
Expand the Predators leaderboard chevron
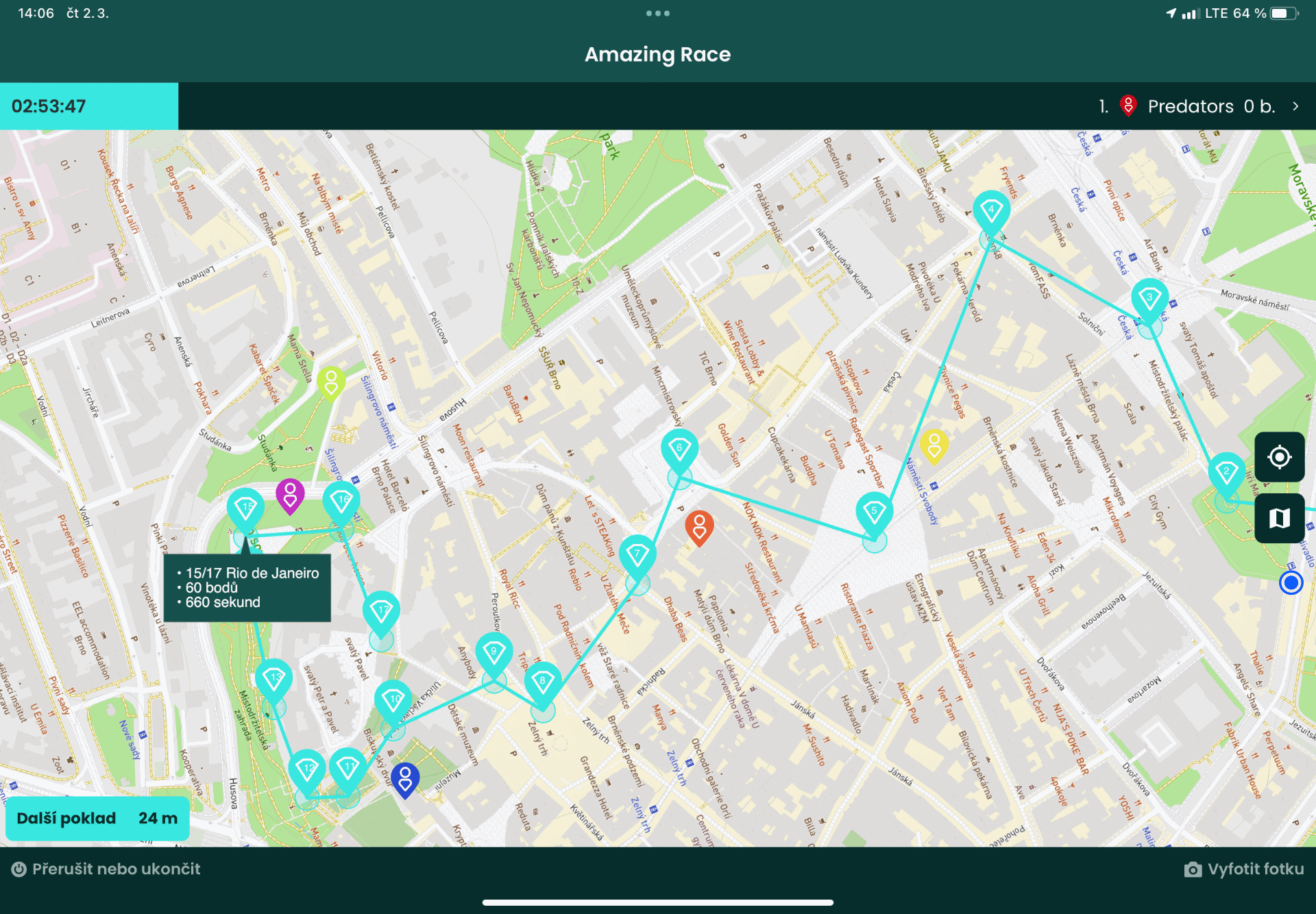point(1295,106)
